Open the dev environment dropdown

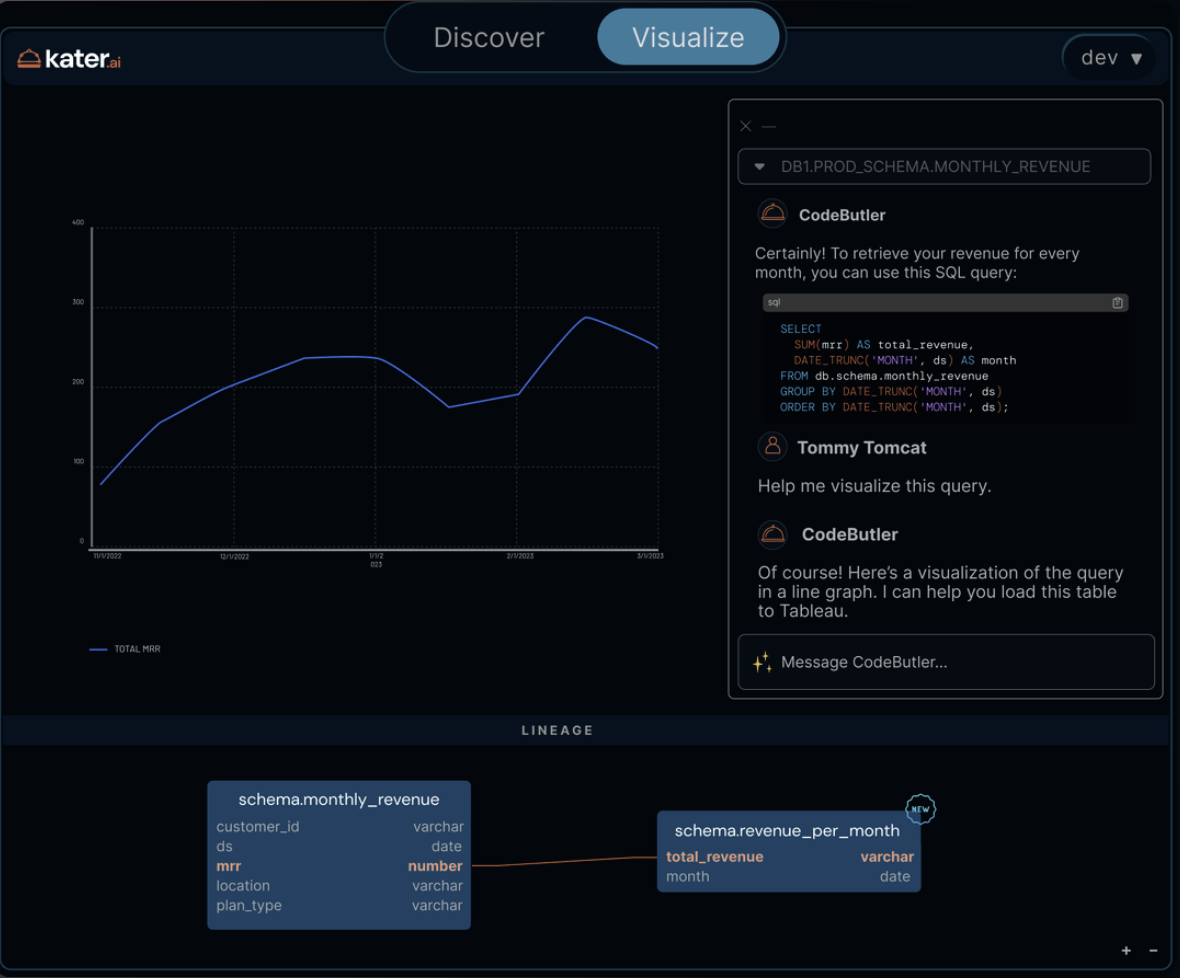point(1111,58)
